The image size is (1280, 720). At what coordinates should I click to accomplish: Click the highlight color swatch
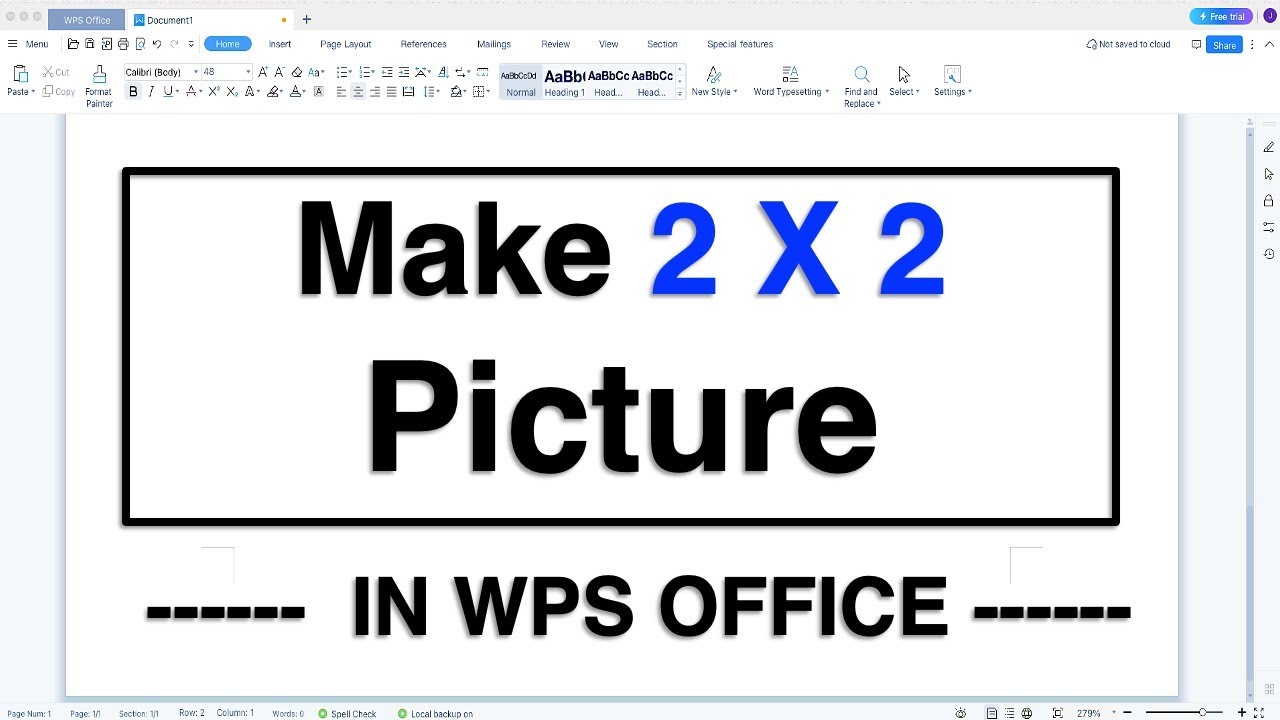273,91
